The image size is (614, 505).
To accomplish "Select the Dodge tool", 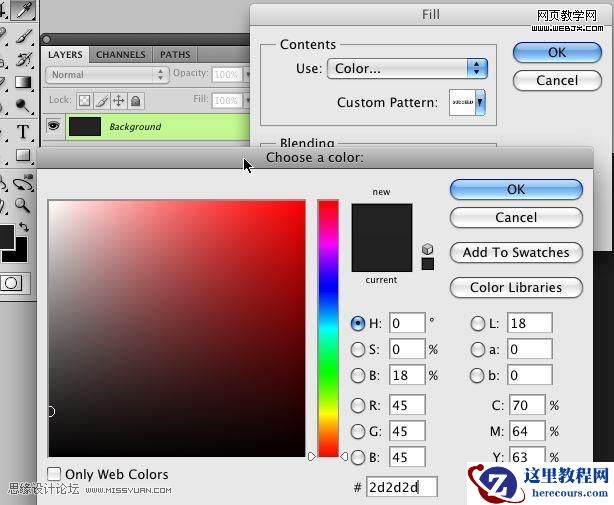I will pyautogui.click(x=23, y=105).
